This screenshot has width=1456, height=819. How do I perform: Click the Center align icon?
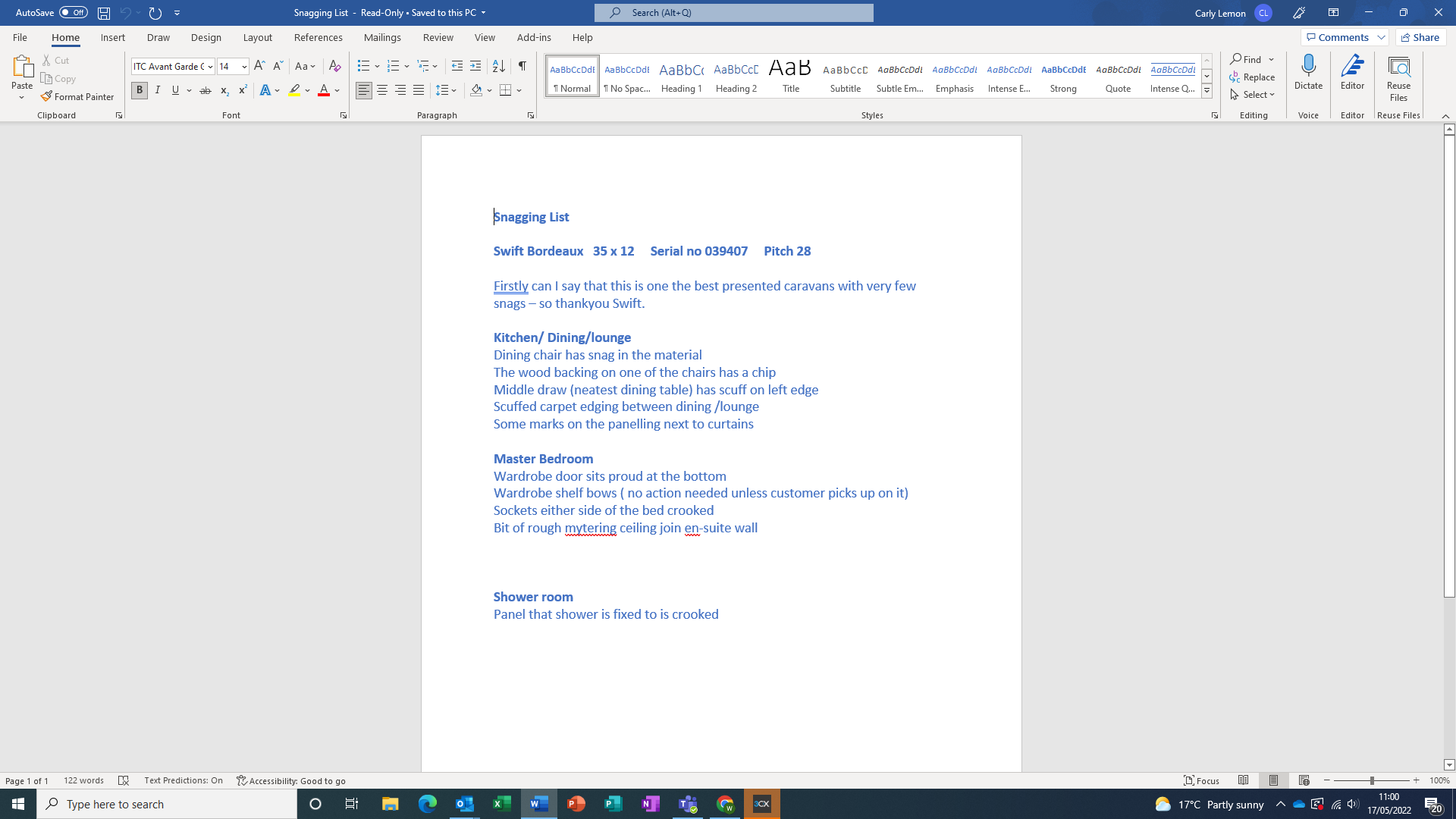click(x=382, y=90)
